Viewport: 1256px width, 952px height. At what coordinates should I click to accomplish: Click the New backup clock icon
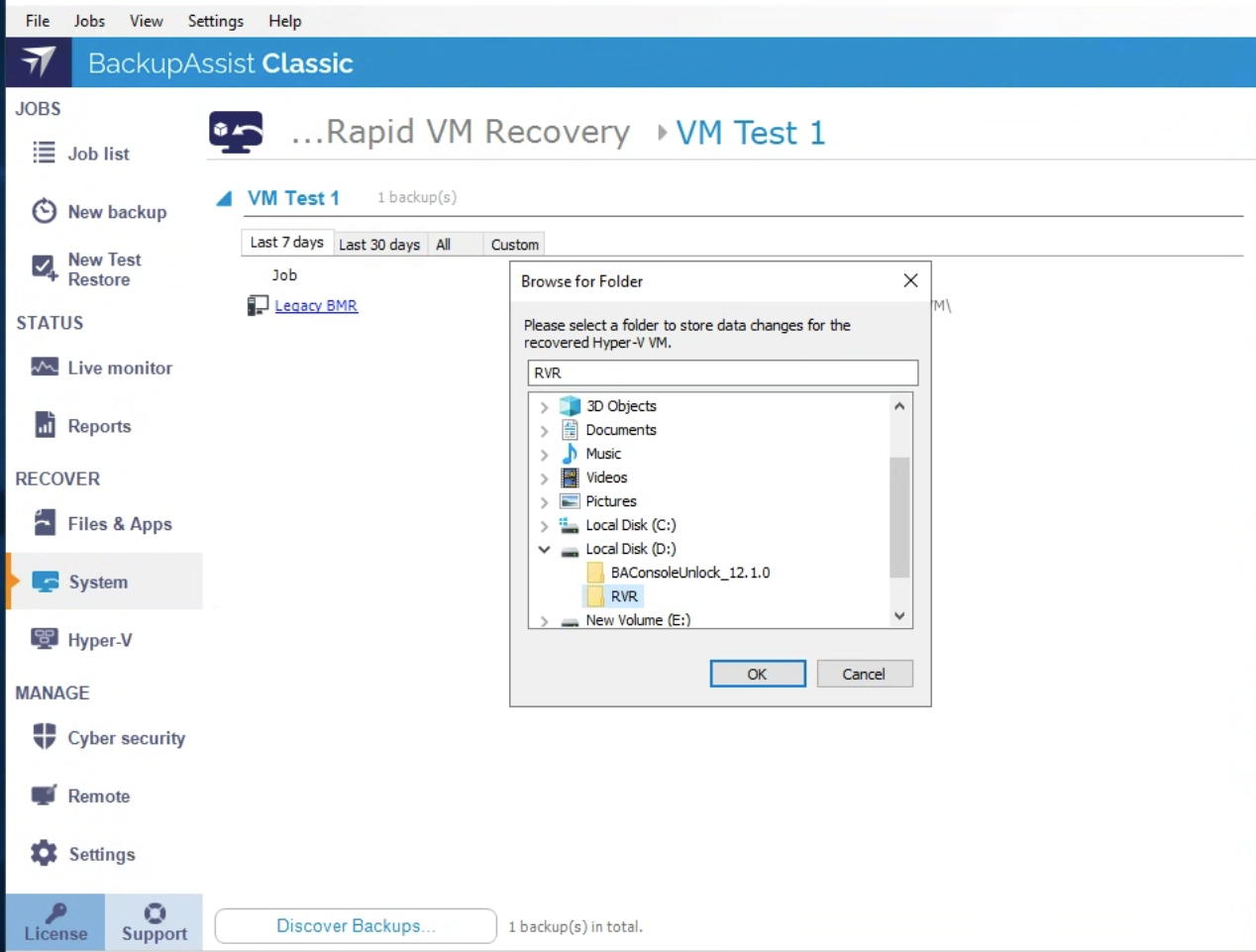(44, 211)
